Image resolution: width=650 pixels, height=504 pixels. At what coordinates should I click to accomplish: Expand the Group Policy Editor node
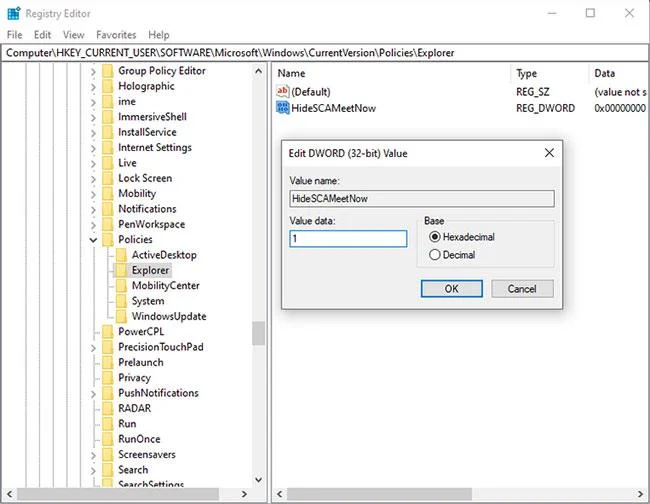[93, 71]
